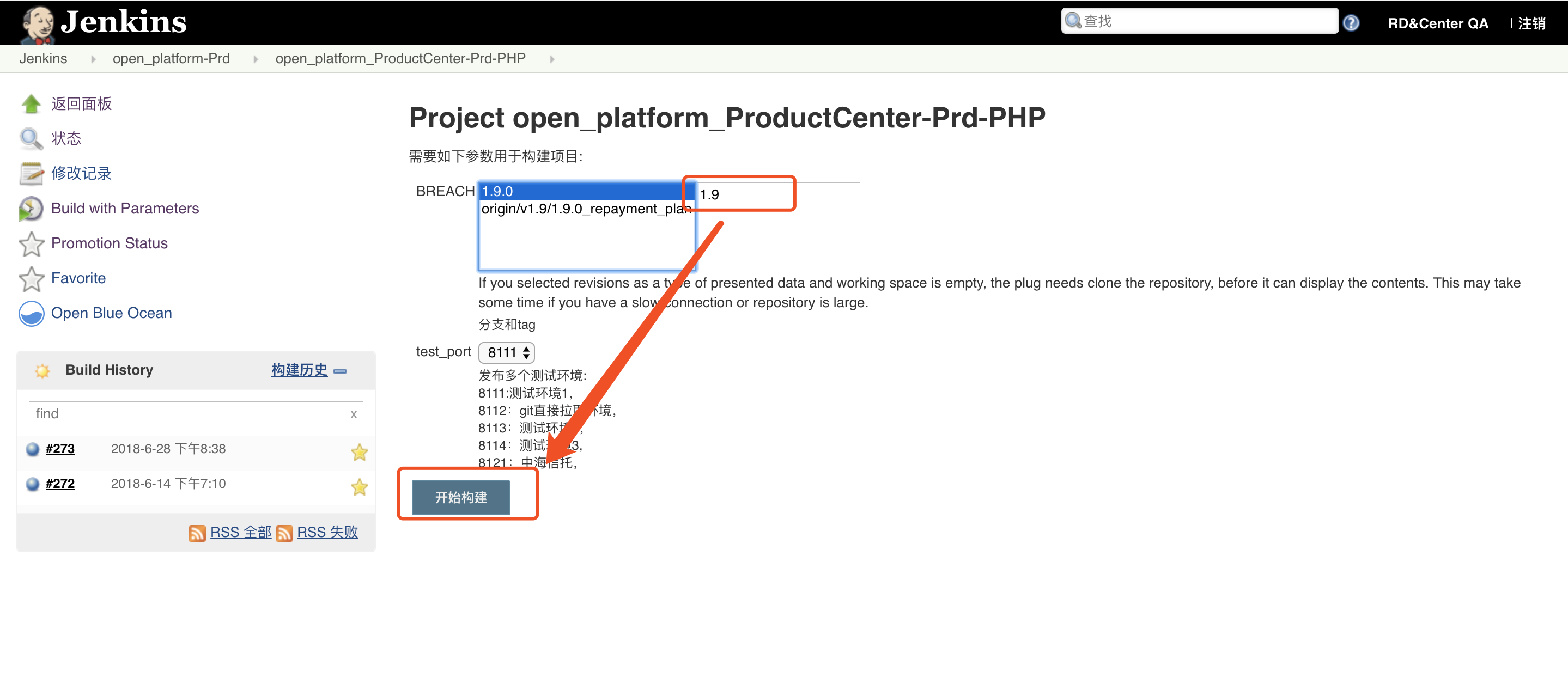Toggle favorite star for build #273
This screenshot has height=684, width=1568.
tap(359, 451)
